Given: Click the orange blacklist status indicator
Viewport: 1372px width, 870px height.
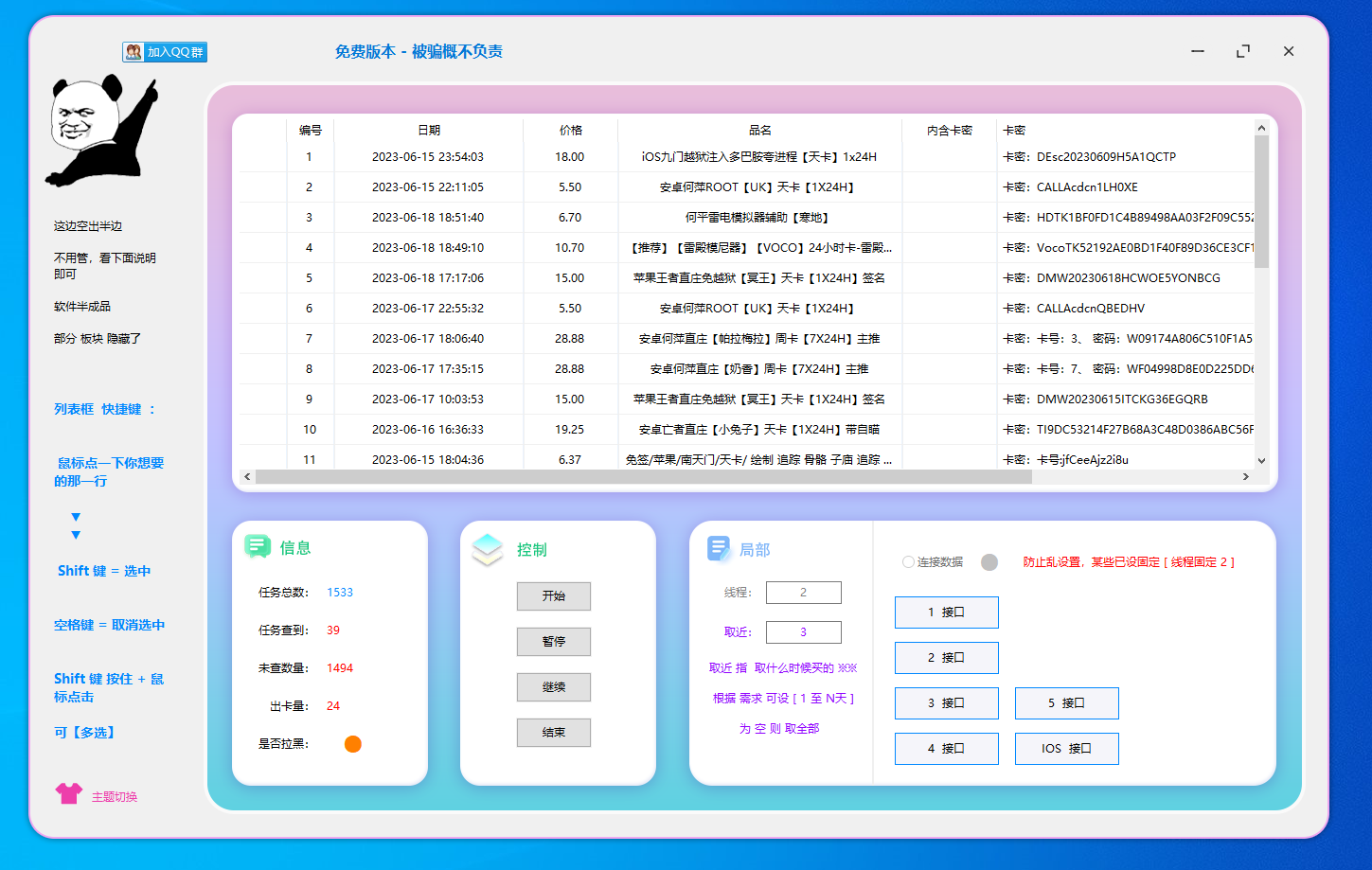Looking at the screenshot, I should click(353, 744).
